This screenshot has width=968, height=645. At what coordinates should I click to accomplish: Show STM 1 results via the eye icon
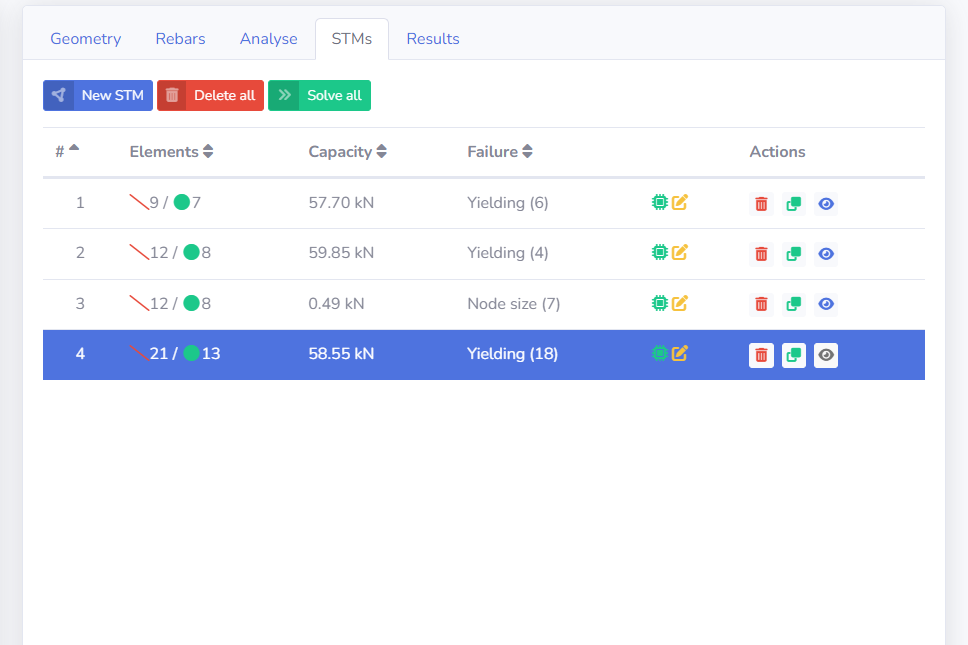pyautogui.click(x=826, y=204)
